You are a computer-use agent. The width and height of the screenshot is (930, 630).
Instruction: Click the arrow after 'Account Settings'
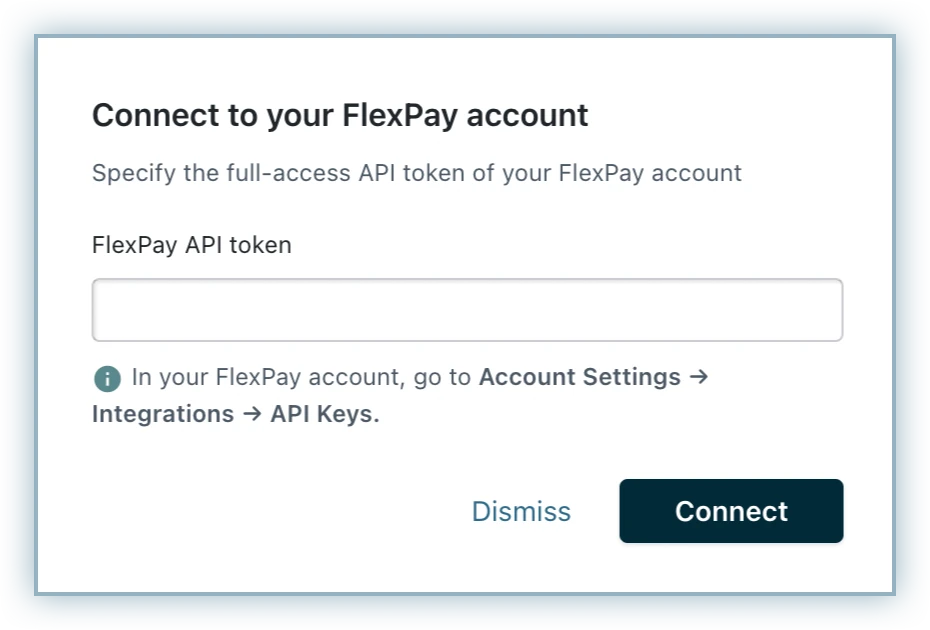pyautogui.click(x=699, y=377)
